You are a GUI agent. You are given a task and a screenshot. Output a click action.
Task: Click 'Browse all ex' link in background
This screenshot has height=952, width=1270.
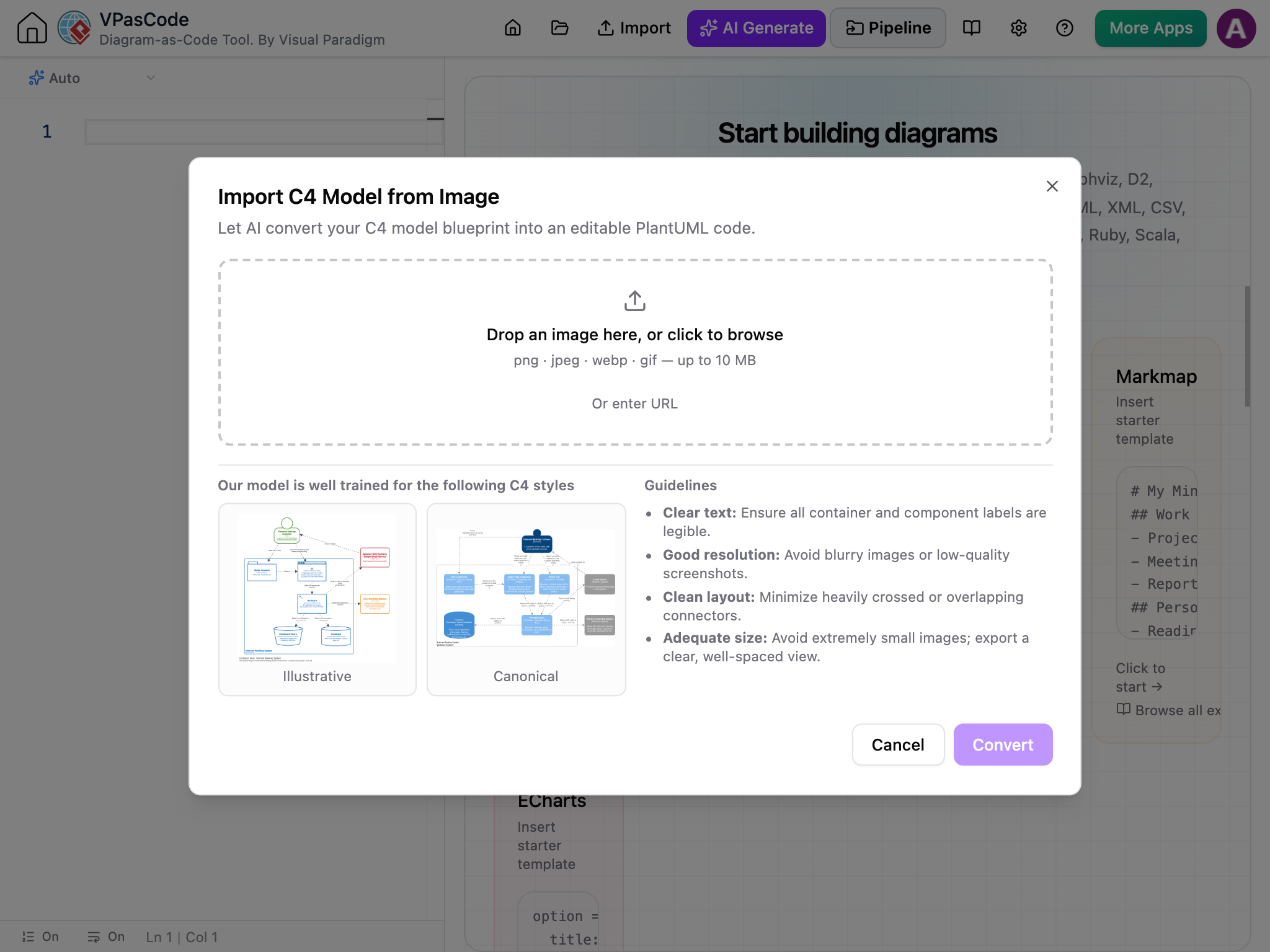tap(1169, 710)
